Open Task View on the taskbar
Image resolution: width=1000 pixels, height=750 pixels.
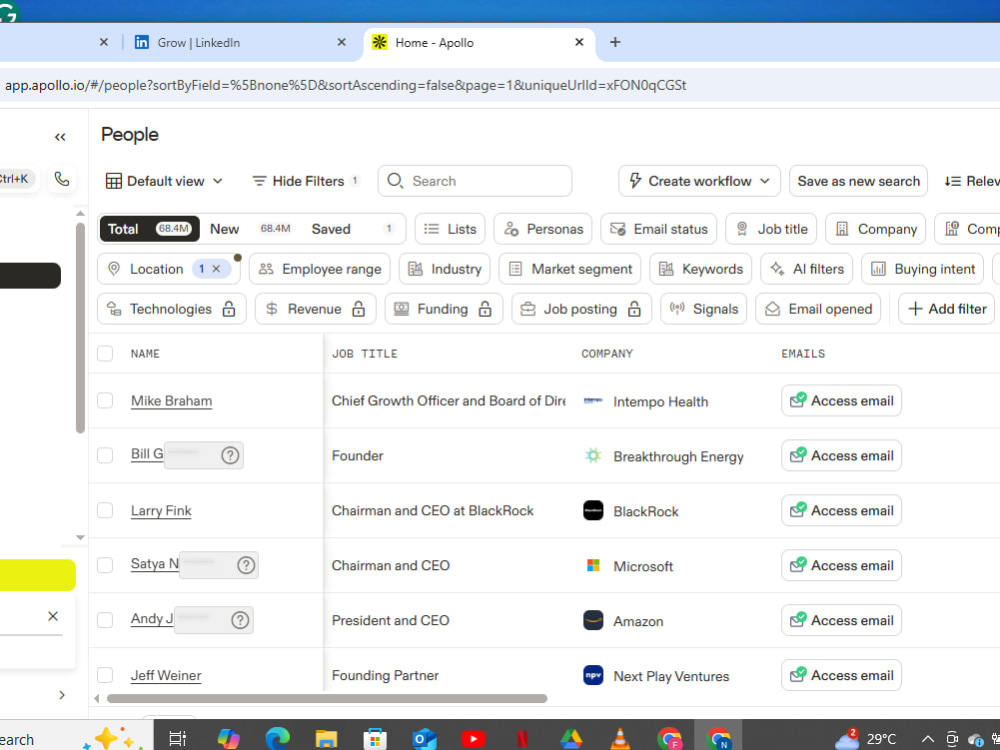177,739
